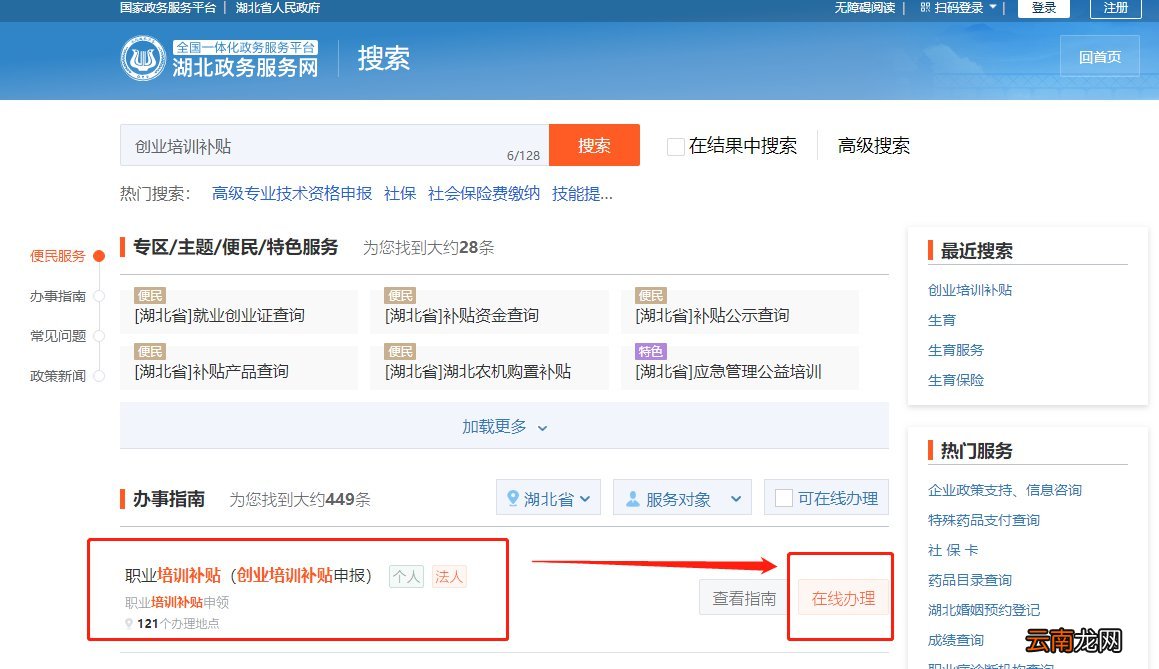Open [湖北省]湖北农机购置补贴 service
Image resolution: width=1159 pixels, height=669 pixels.
(477, 372)
